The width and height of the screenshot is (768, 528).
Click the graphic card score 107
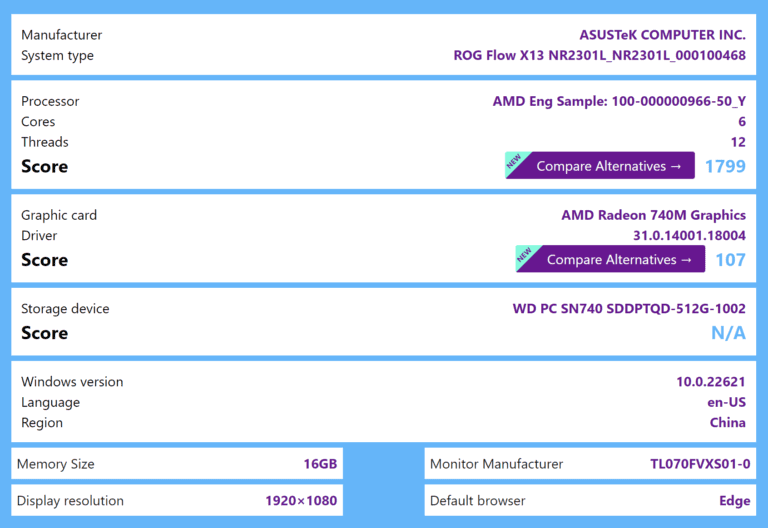point(730,260)
